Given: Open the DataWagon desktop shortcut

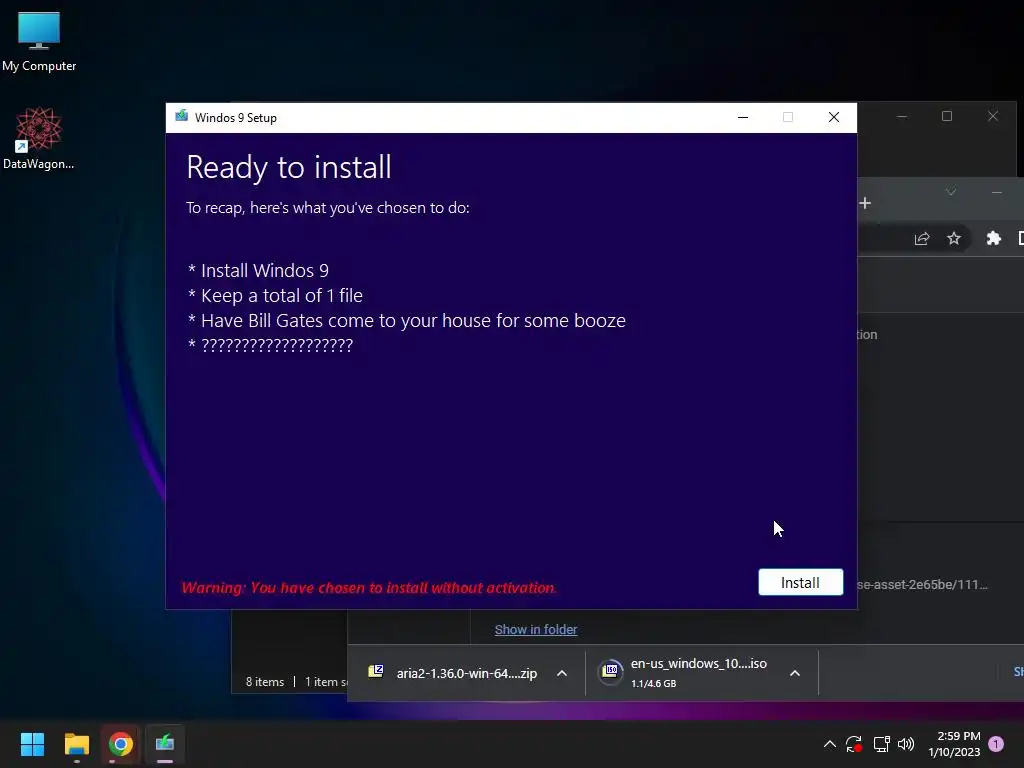Looking at the screenshot, I should point(39,138).
